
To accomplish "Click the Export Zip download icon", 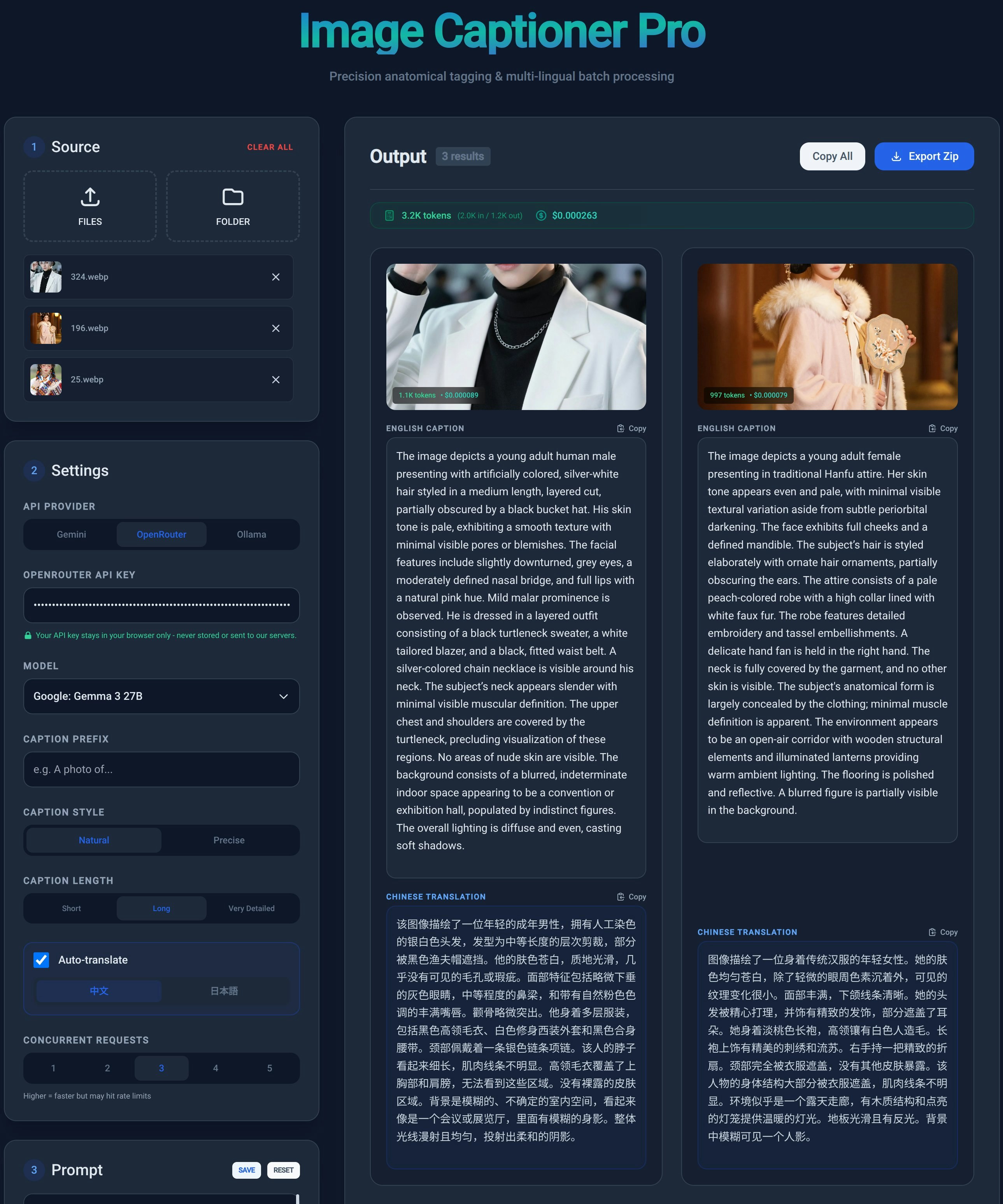I will (896, 156).
